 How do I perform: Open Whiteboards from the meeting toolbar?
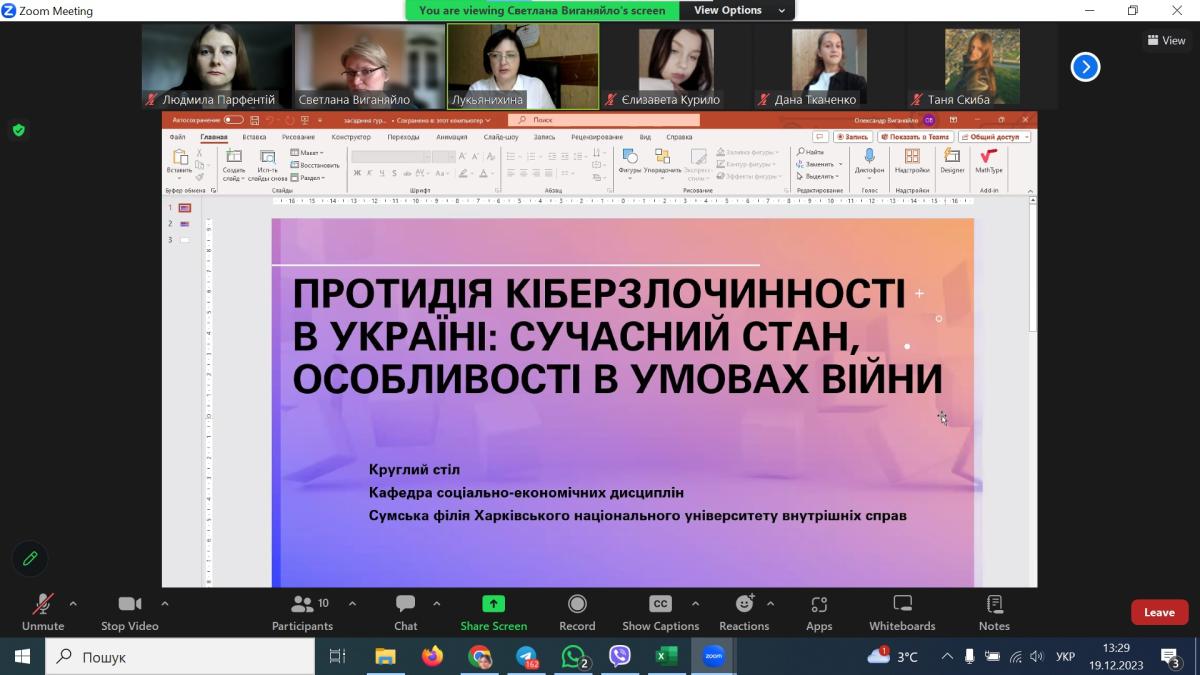point(902,612)
